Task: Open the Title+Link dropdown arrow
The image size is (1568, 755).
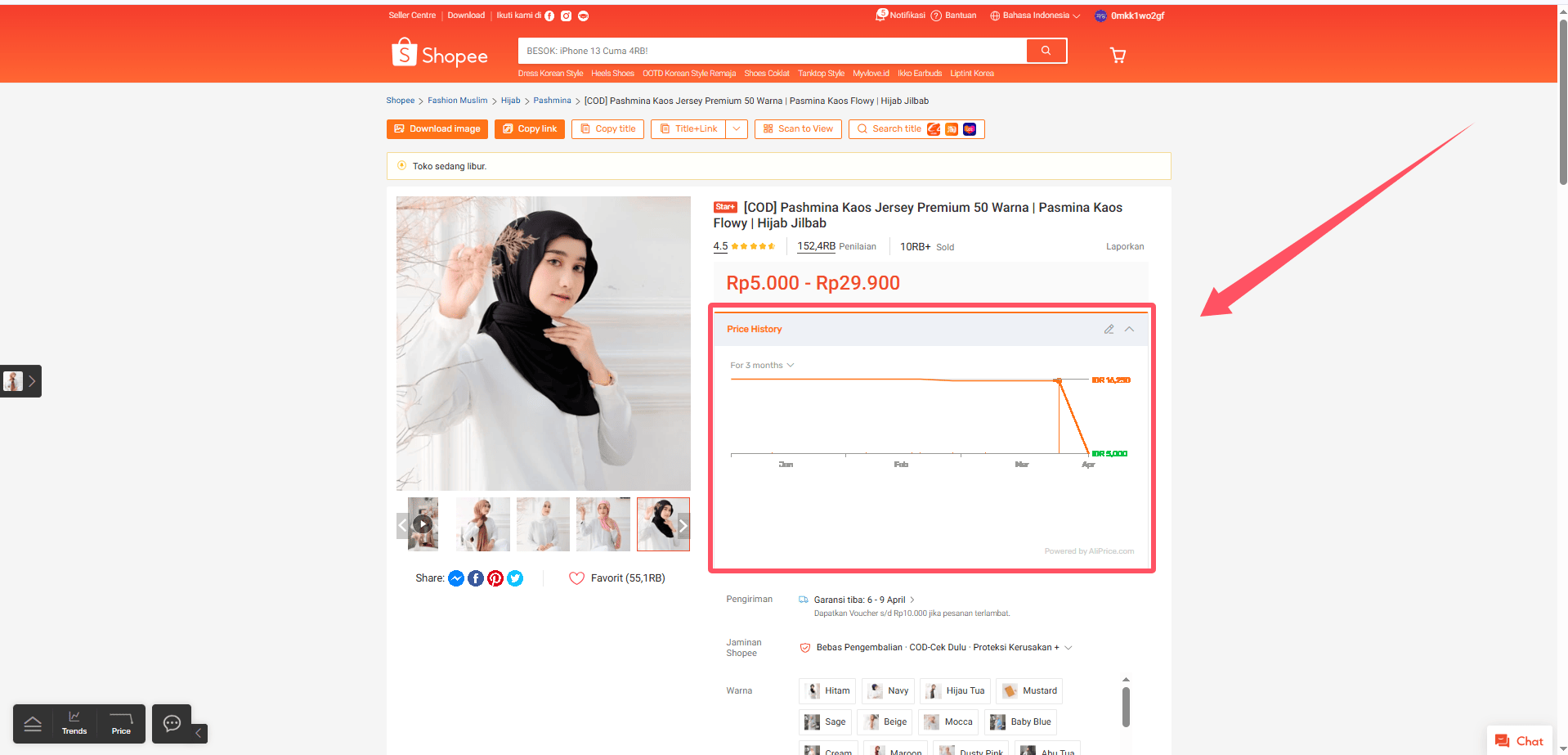Action: pos(737,129)
